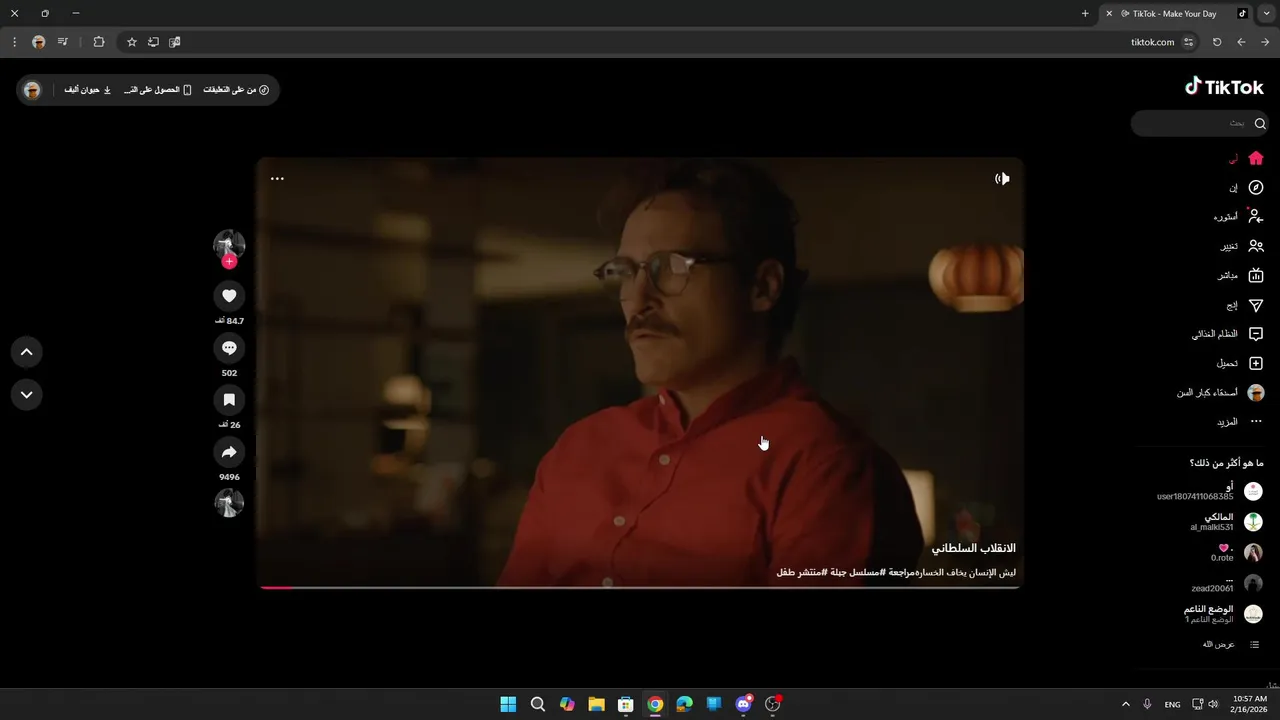The image size is (1280, 720).
Task: Open site information icon beside URL
Action: tap(1188, 42)
